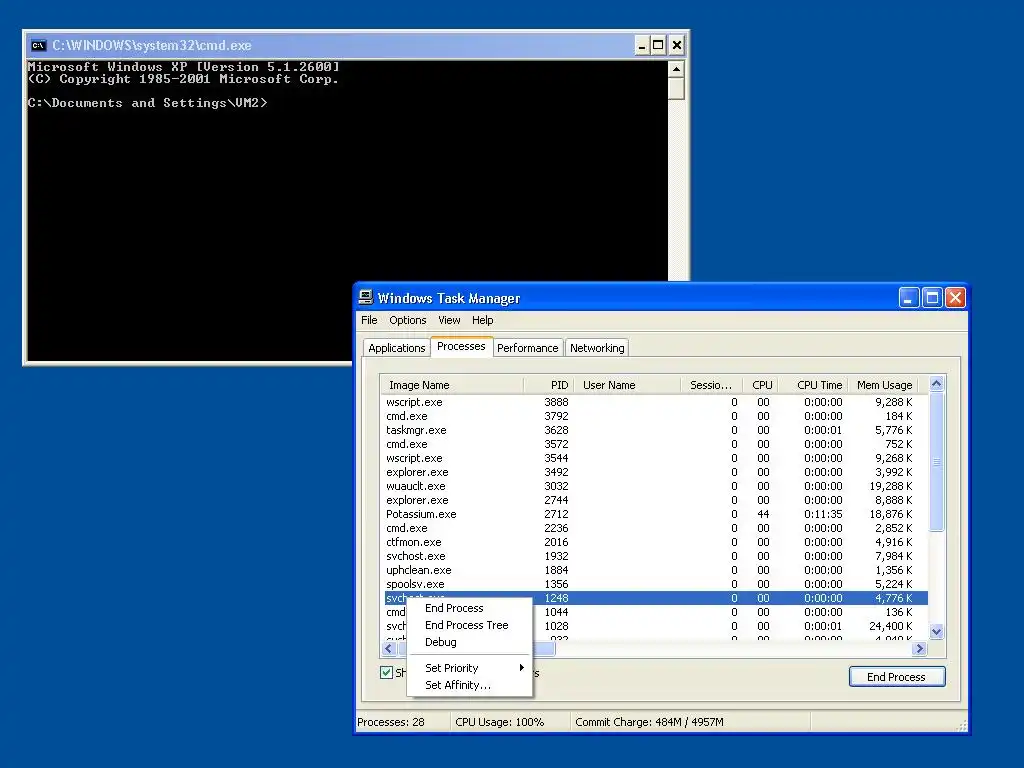
Task: Click the Processes: 28 status entry
Action: tap(391, 722)
